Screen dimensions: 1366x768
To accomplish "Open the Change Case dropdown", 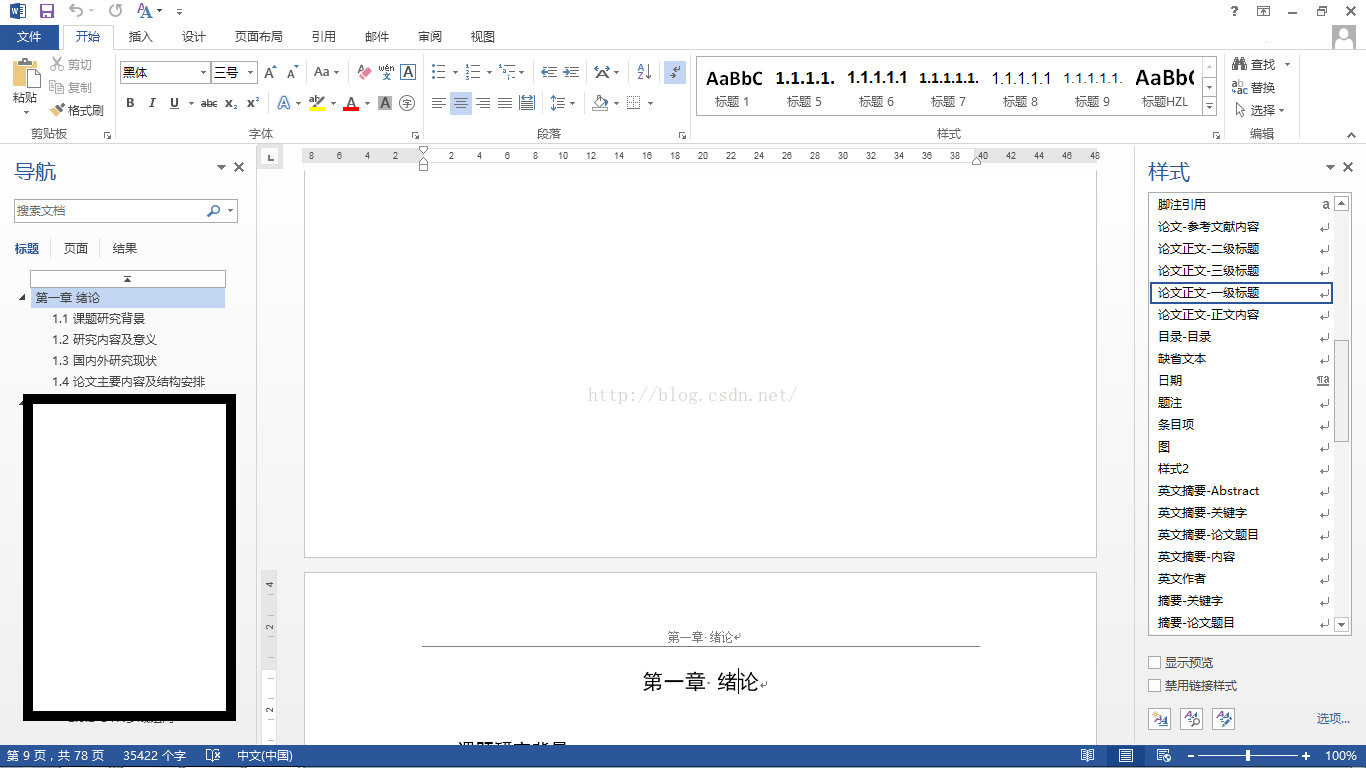I will tap(326, 72).
